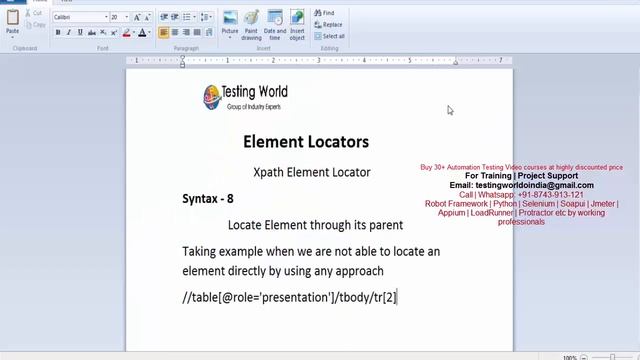Justify the paragraph text

pyautogui.click(x=197, y=33)
